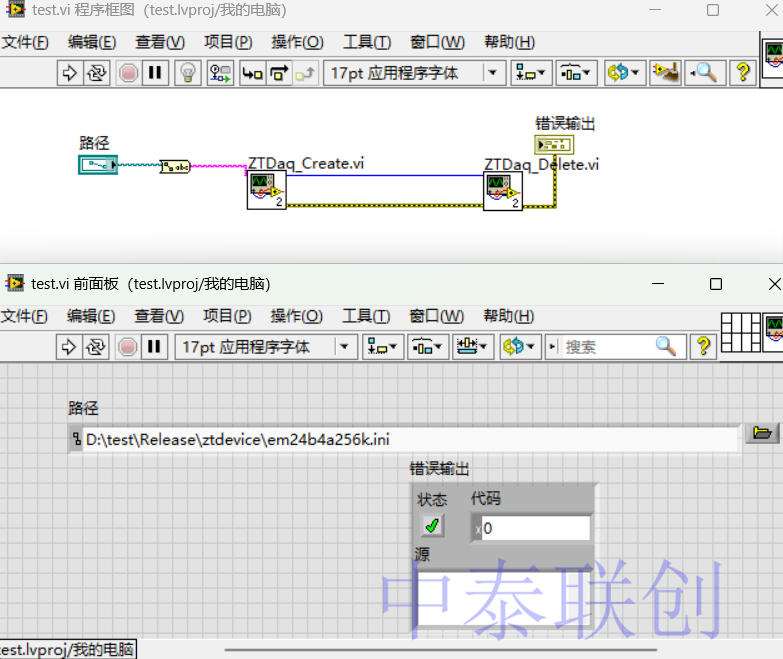Open 窗口(W) menu in front panel
The image size is (783, 659).
coord(436,316)
